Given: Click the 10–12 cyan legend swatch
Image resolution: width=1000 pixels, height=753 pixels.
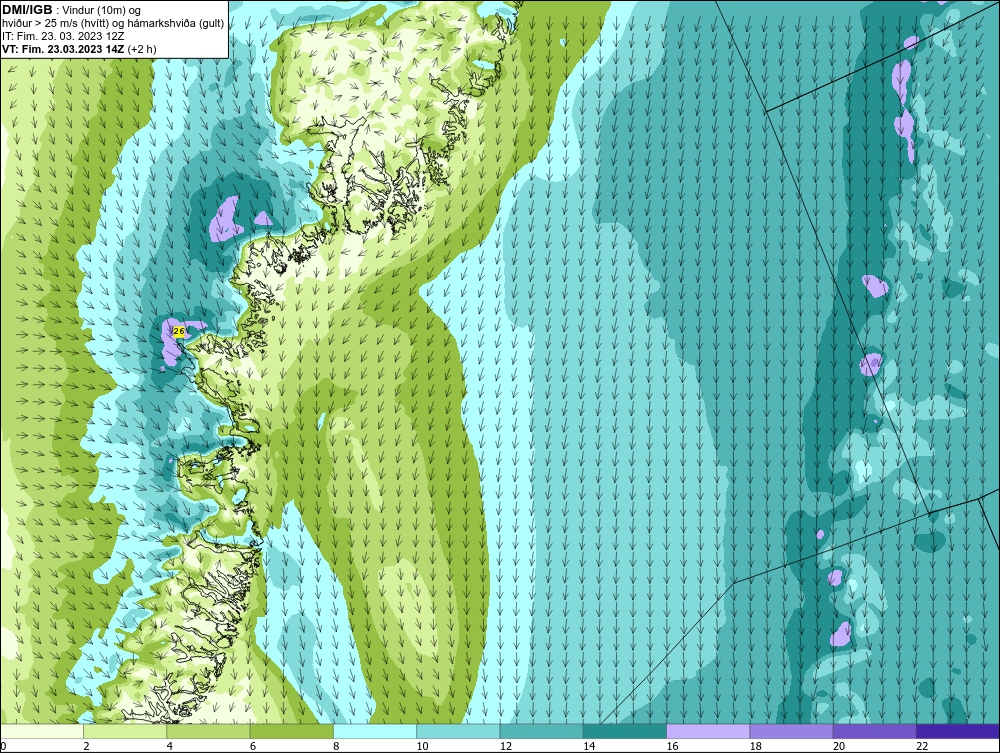Looking at the screenshot, I should [x=458, y=731].
